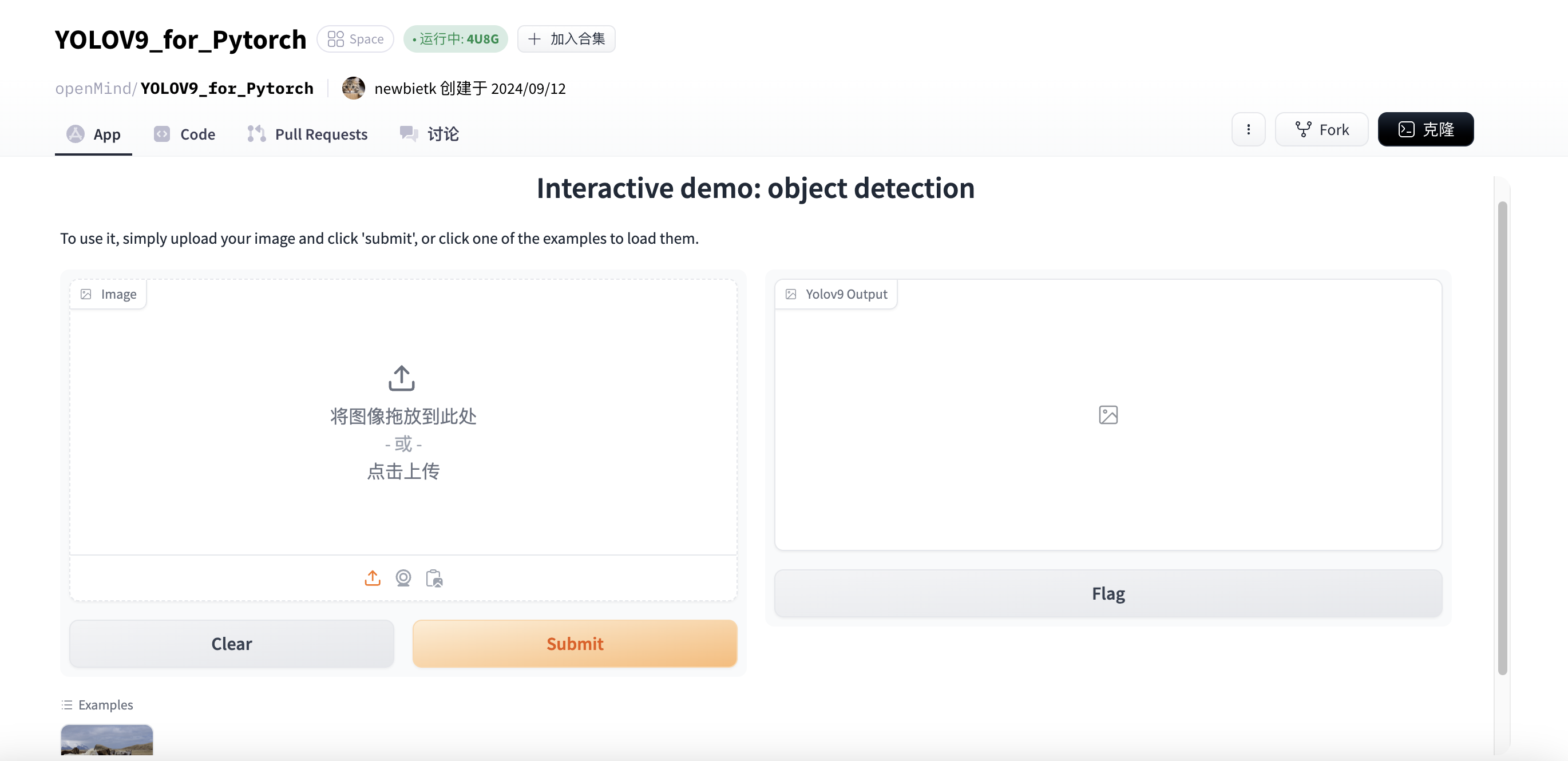The height and width of the screenshot is (761, 1568).
Task: Fork this space
Action: (1321, 129)
